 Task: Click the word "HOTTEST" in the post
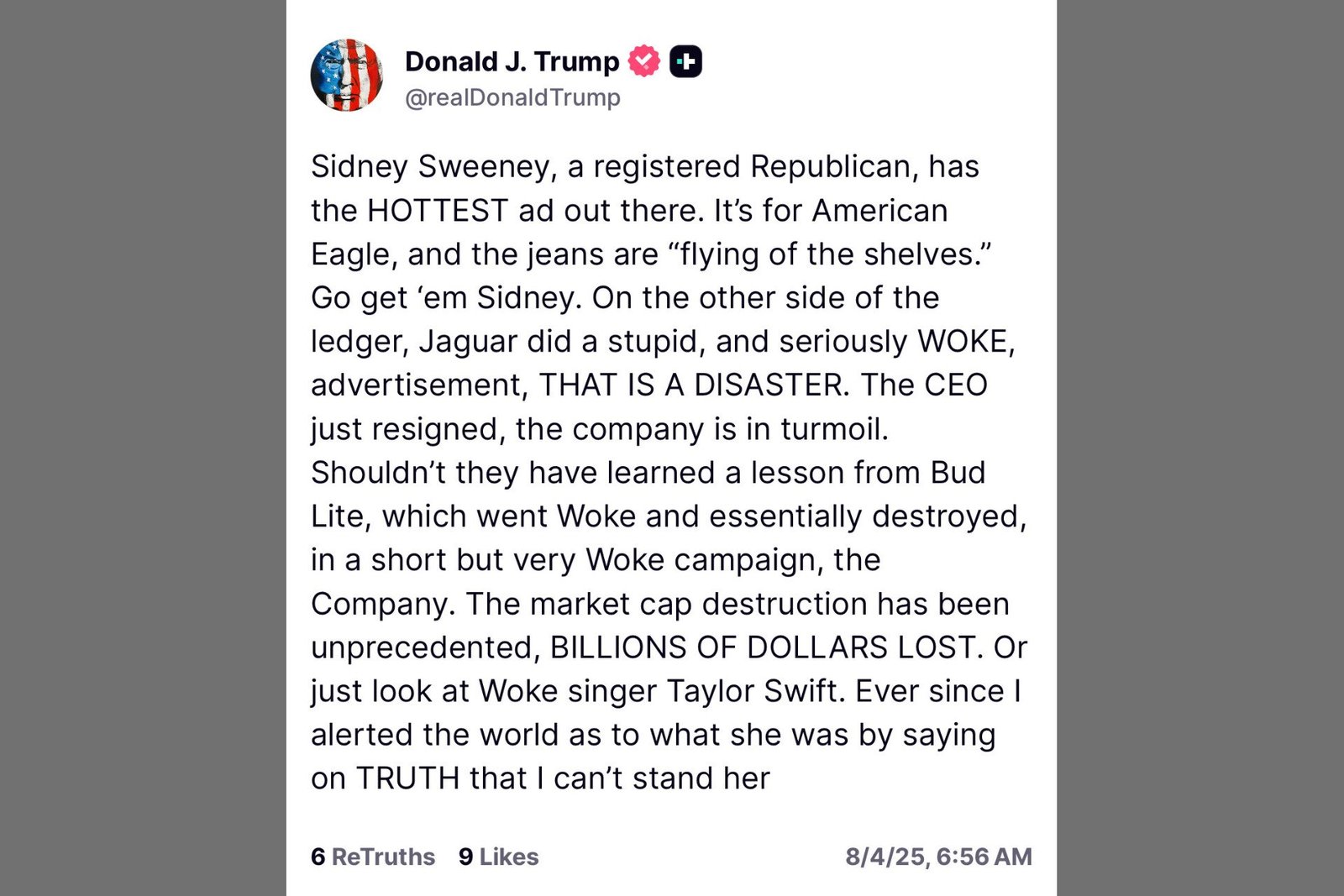click(x=438, y=211)
